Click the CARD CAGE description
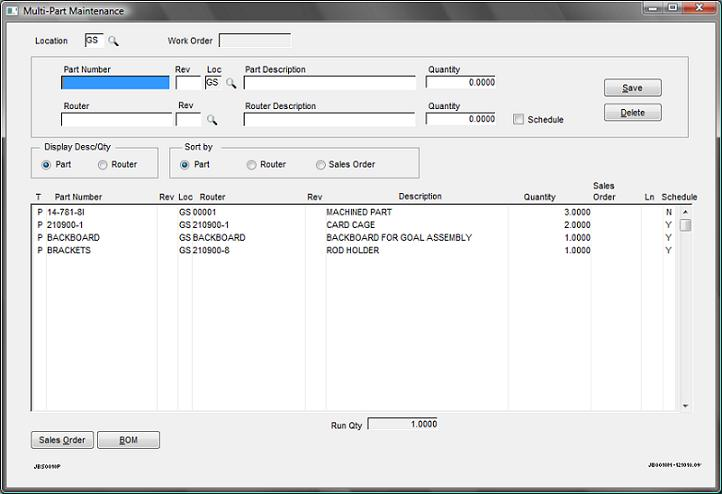Viewport: 722px width, 494px height. [350, 225]
